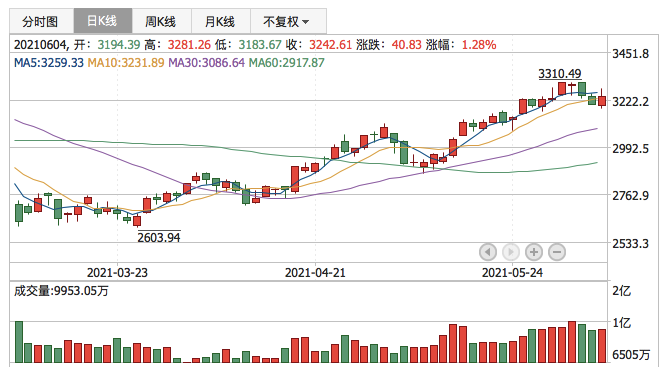Click the 收: 3242.61 closing price
This screenshot has height=374, width=664.
coord(318,44)
